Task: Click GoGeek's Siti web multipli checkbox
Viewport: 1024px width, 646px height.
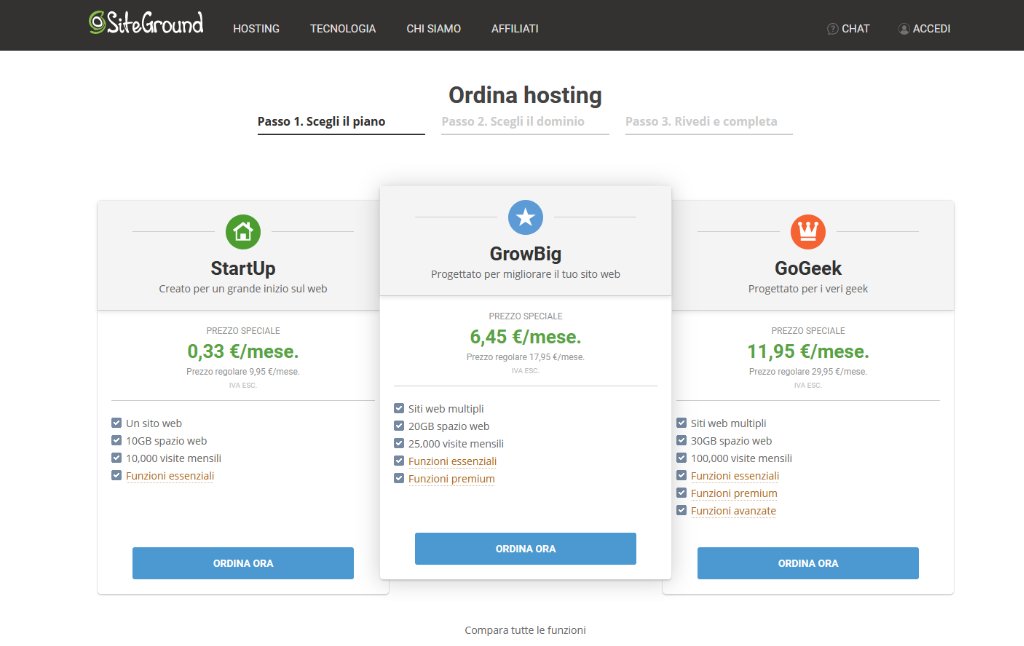Action: pyautogui.click(x=681, y=423)
